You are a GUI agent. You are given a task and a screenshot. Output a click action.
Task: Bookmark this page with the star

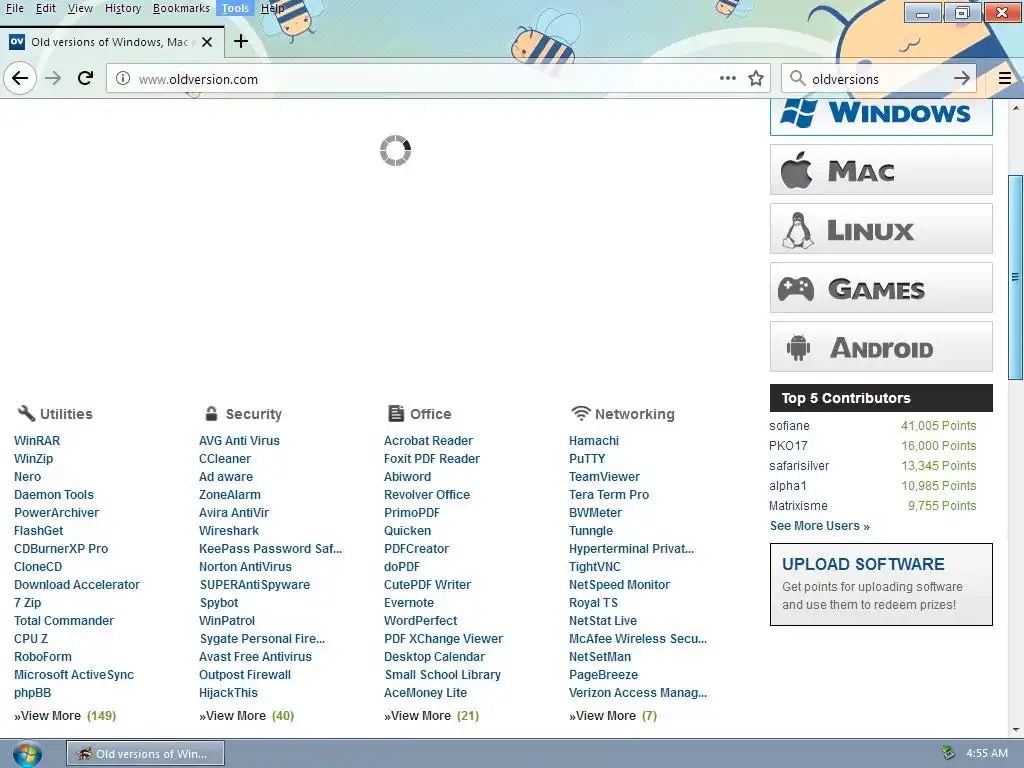(x=756, y=79)
